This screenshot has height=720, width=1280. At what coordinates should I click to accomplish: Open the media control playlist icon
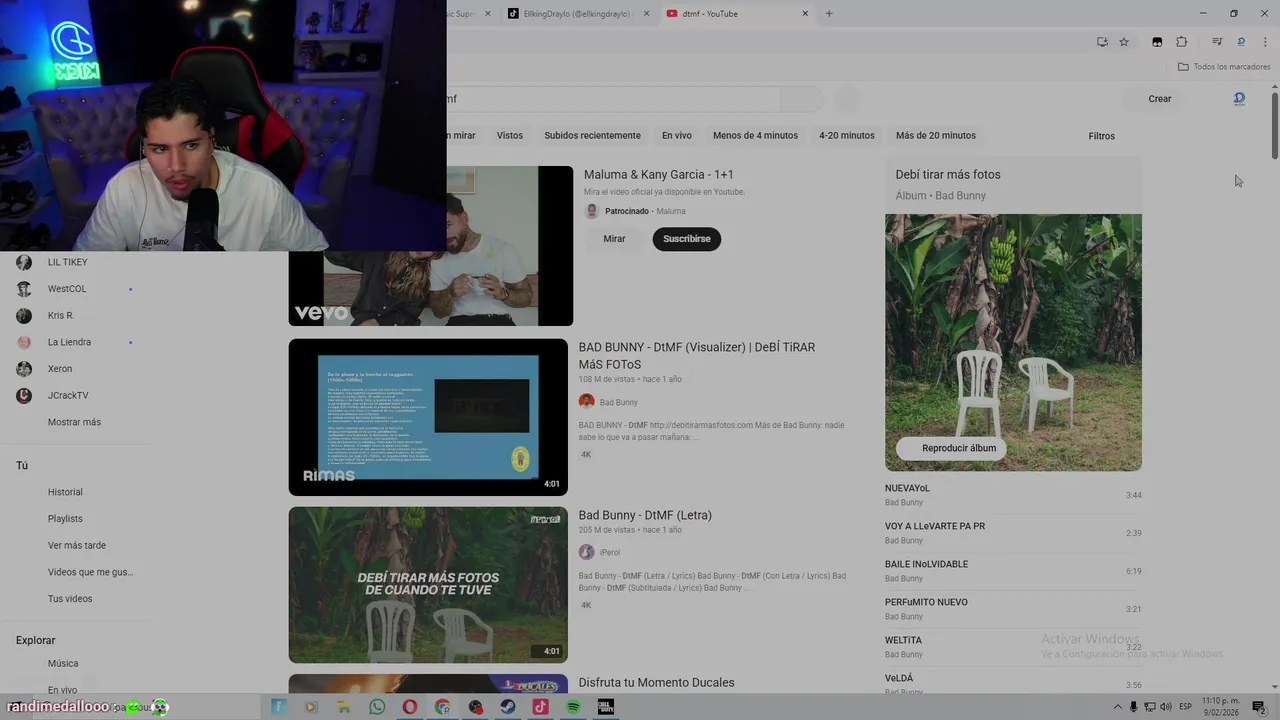1217,42
